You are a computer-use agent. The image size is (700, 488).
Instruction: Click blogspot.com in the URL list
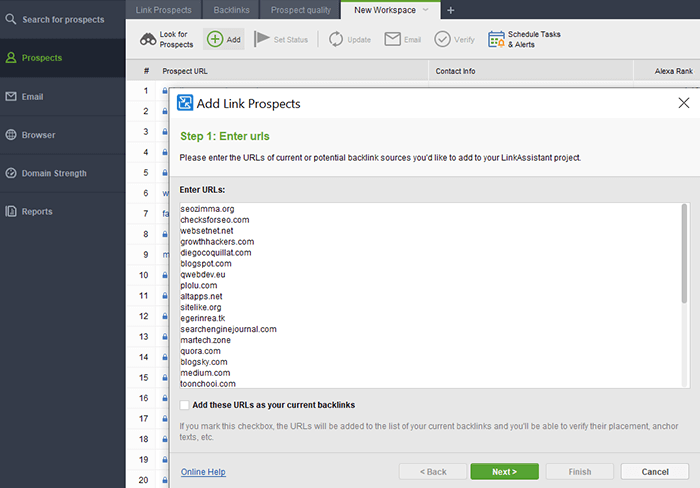206,263
